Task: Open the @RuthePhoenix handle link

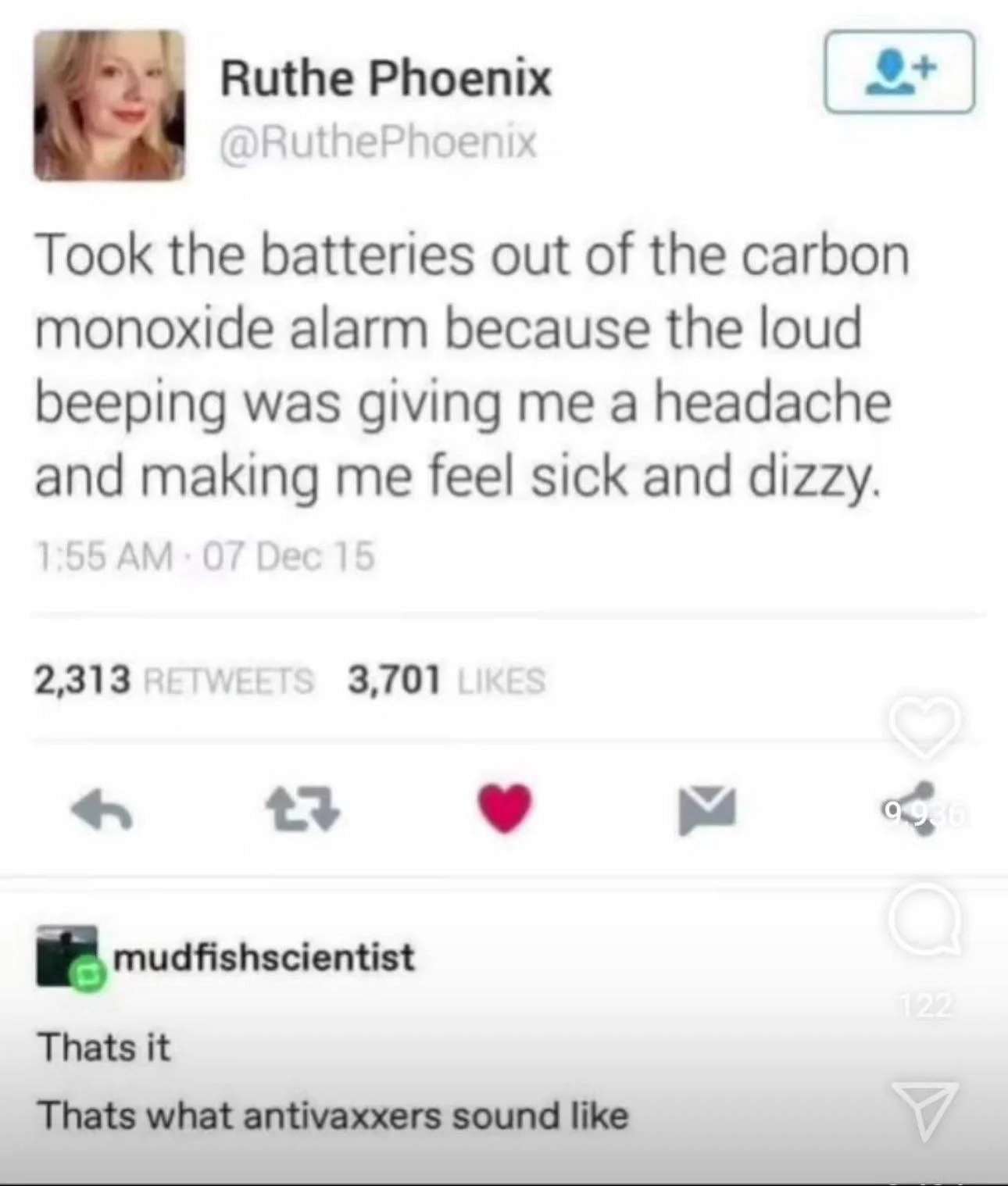Action: 378,142
